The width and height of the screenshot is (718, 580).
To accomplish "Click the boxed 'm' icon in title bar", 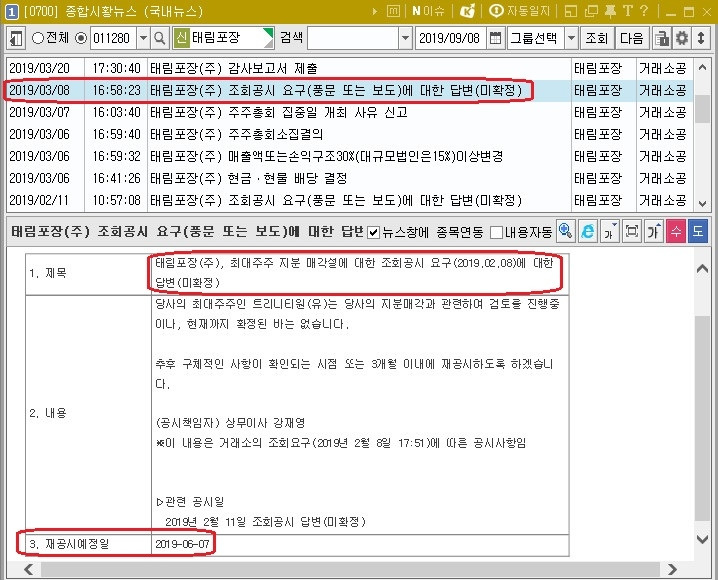I will pyautogui.click(x=393, y=11).
